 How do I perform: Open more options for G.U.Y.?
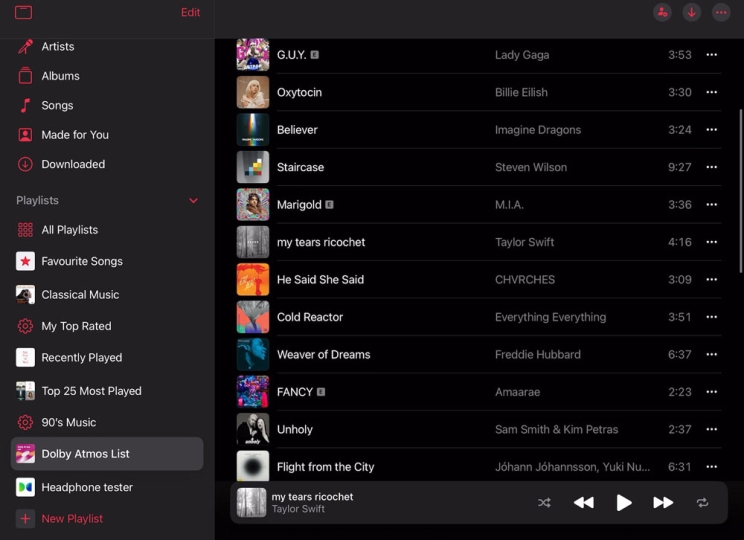pyautogui.click(x=711, y=55)
